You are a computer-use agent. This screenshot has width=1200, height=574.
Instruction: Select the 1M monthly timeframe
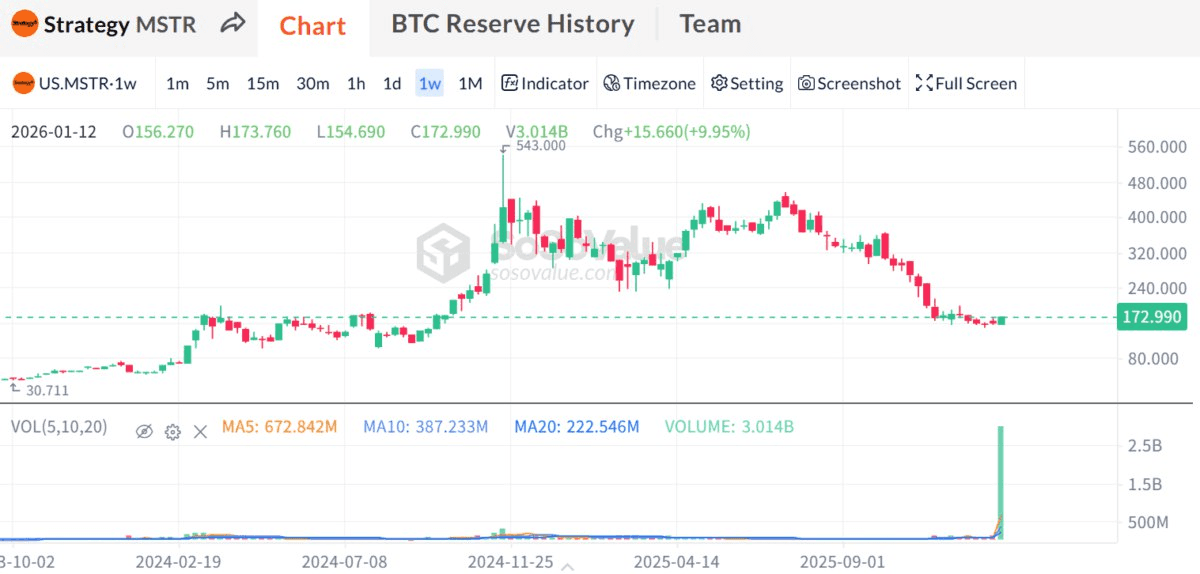470,84
